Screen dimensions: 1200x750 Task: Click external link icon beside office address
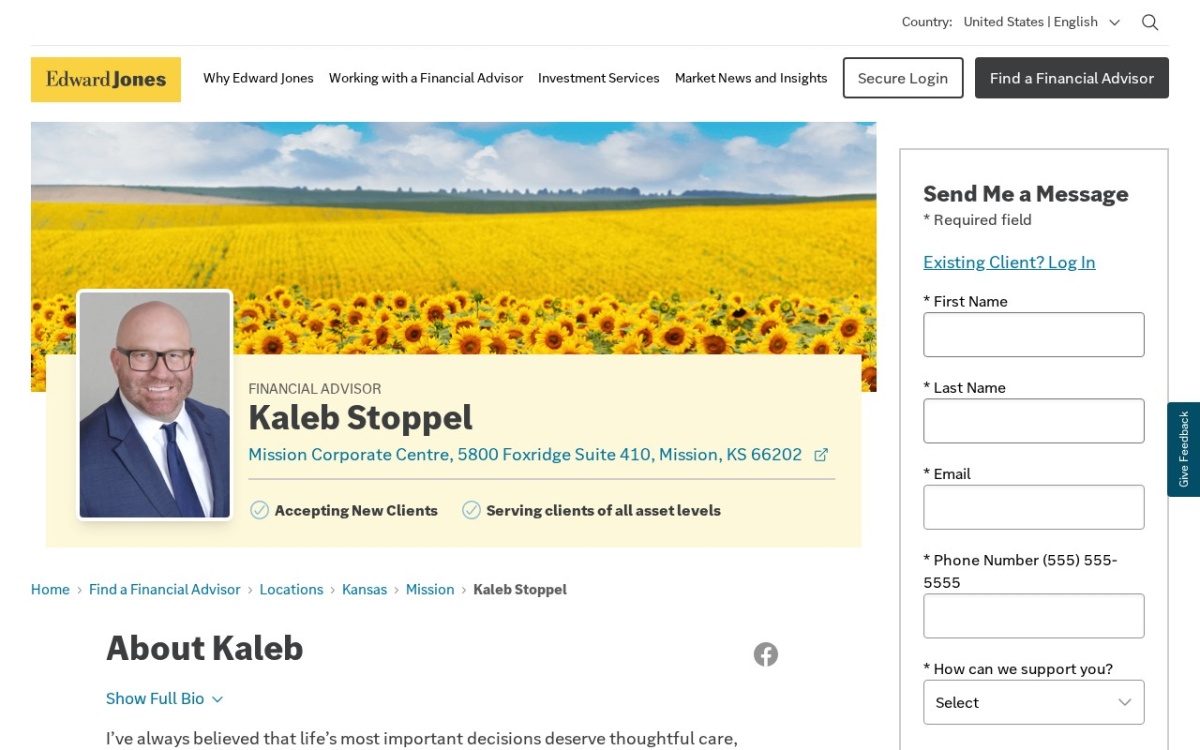(x=821, y=455)
